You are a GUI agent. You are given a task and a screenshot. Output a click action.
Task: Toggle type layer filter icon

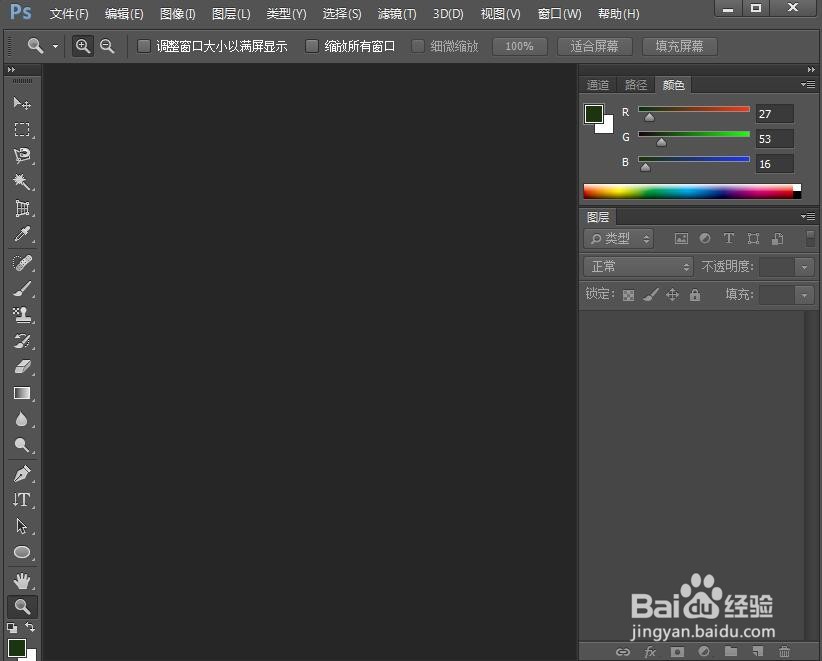pos(729,239)
